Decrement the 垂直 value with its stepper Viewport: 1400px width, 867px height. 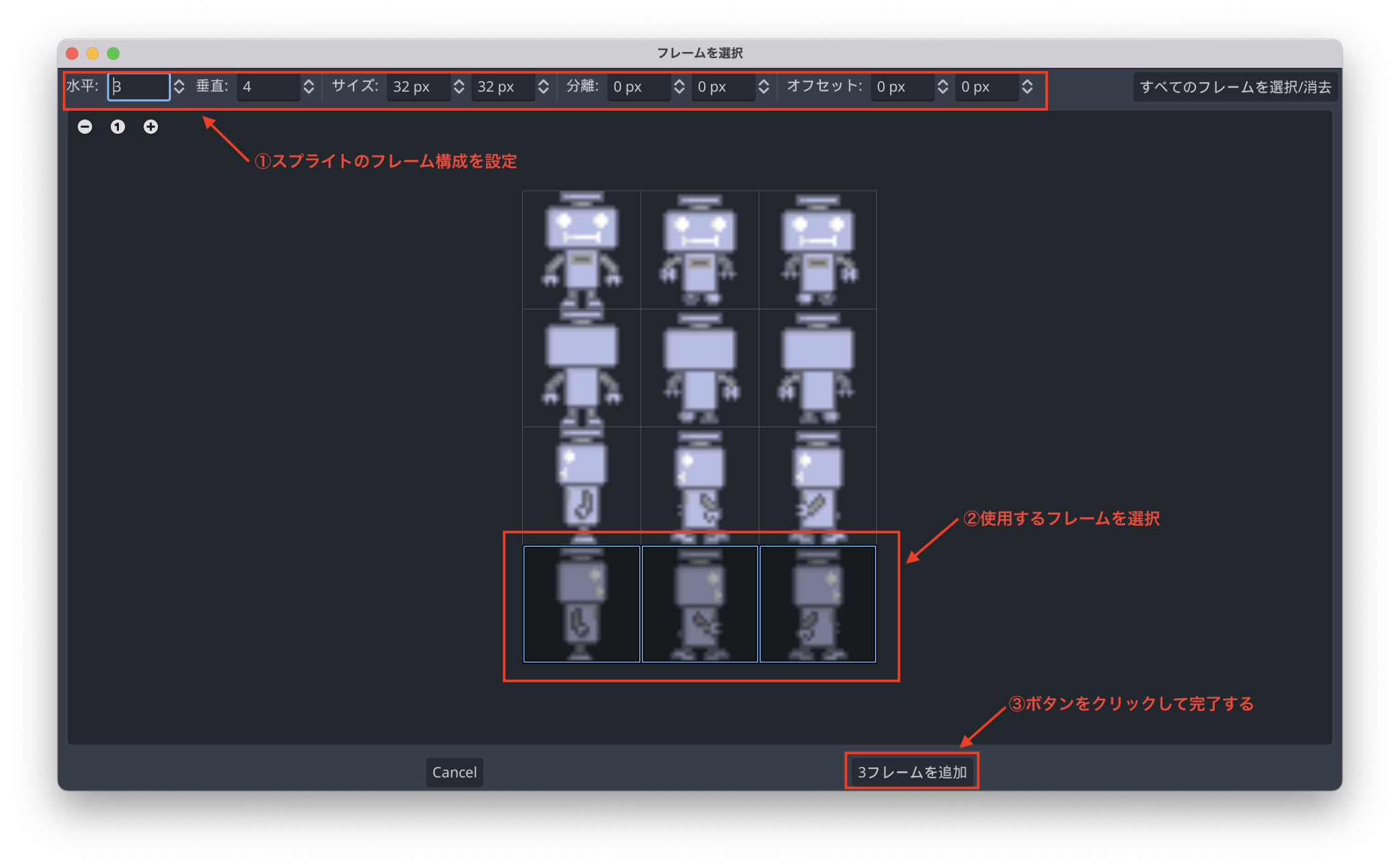point(310,91)
